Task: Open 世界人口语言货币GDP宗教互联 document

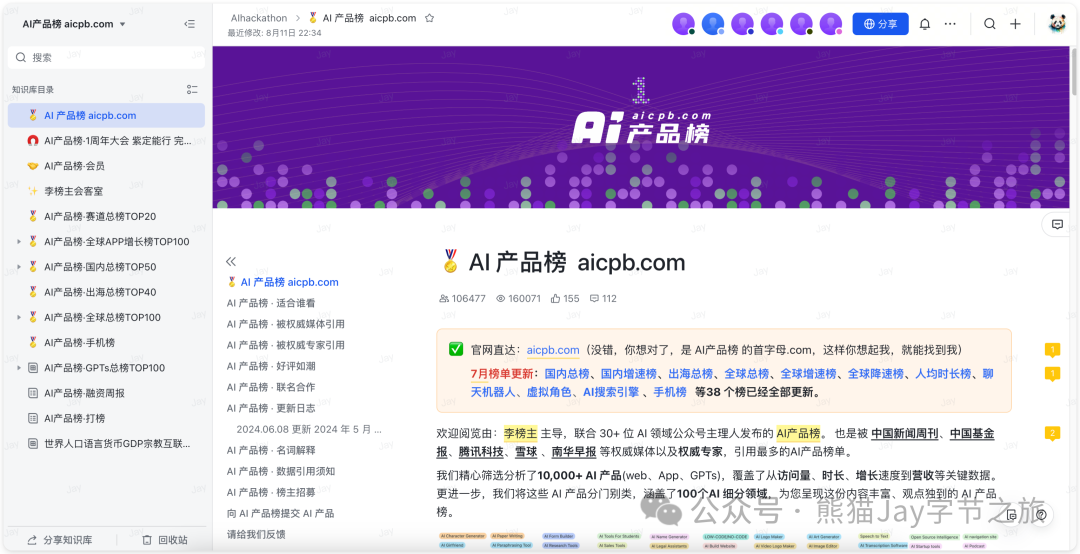Action: click(106, 443)
